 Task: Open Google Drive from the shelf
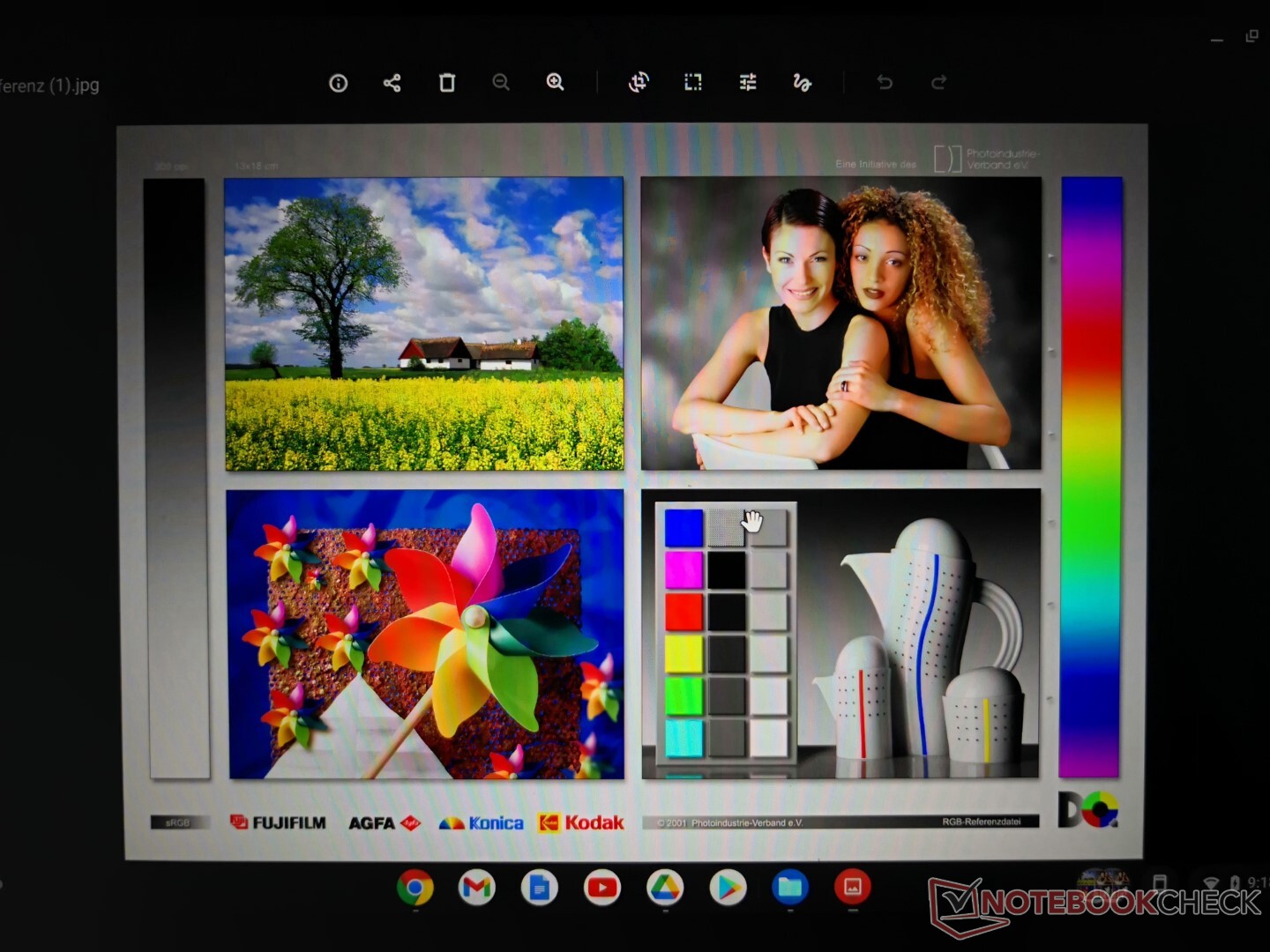click(x=664, y=888)
